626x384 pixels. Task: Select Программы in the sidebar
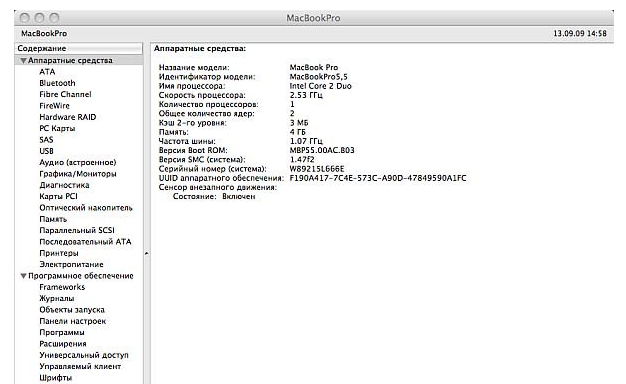(x=62, y=333)
